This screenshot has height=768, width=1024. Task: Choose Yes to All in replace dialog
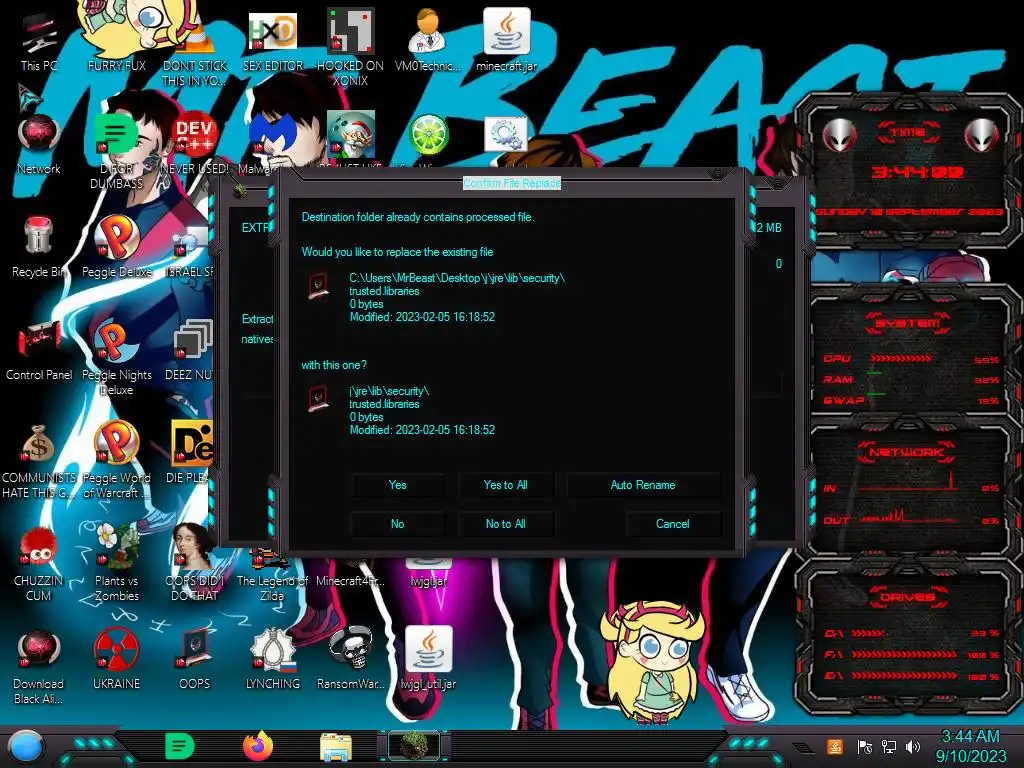pyautogui.click(x=505, y=485)
